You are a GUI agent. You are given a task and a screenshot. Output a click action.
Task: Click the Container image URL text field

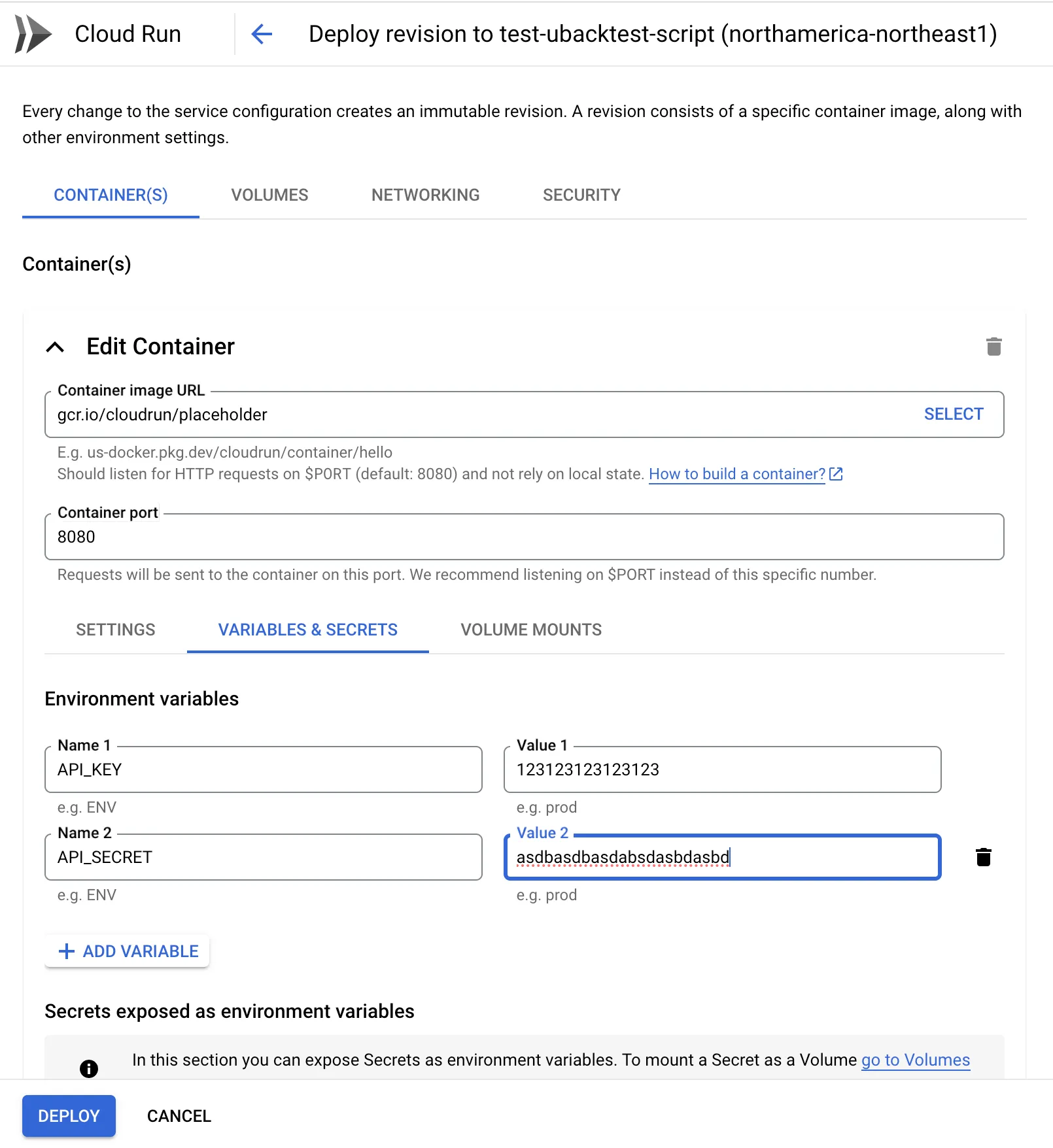pyautogui.click(x=477, y=414)
